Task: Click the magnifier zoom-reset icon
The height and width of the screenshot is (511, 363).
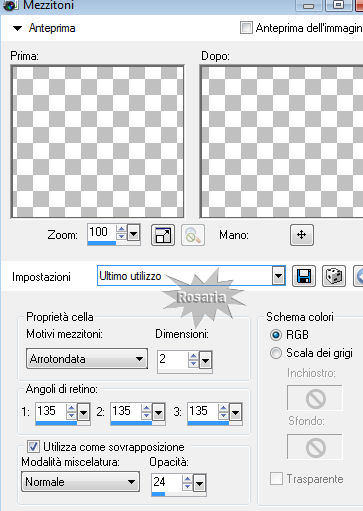Action: 193,235
